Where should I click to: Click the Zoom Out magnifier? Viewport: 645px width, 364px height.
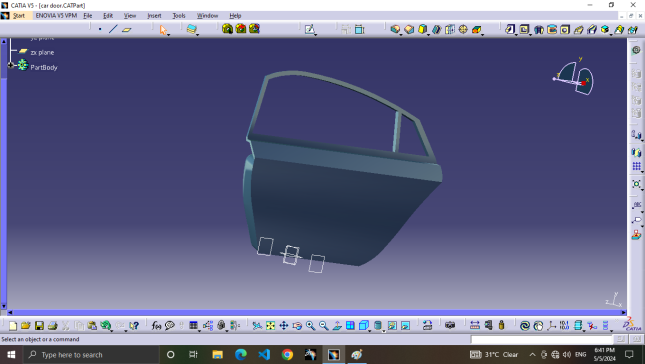coord(324,326)
